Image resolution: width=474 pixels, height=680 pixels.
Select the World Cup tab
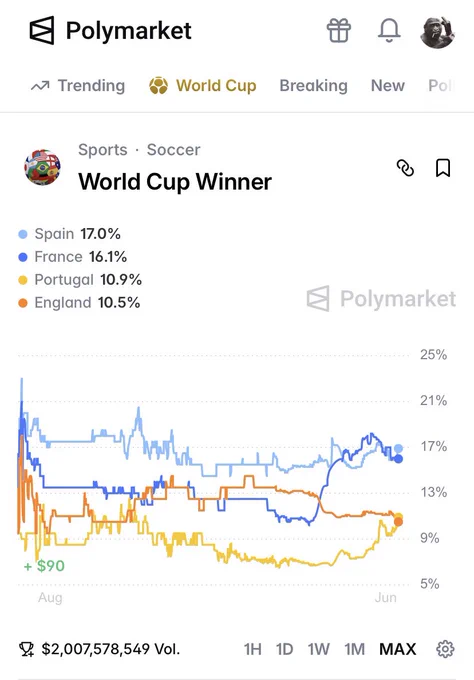(203, 86)
